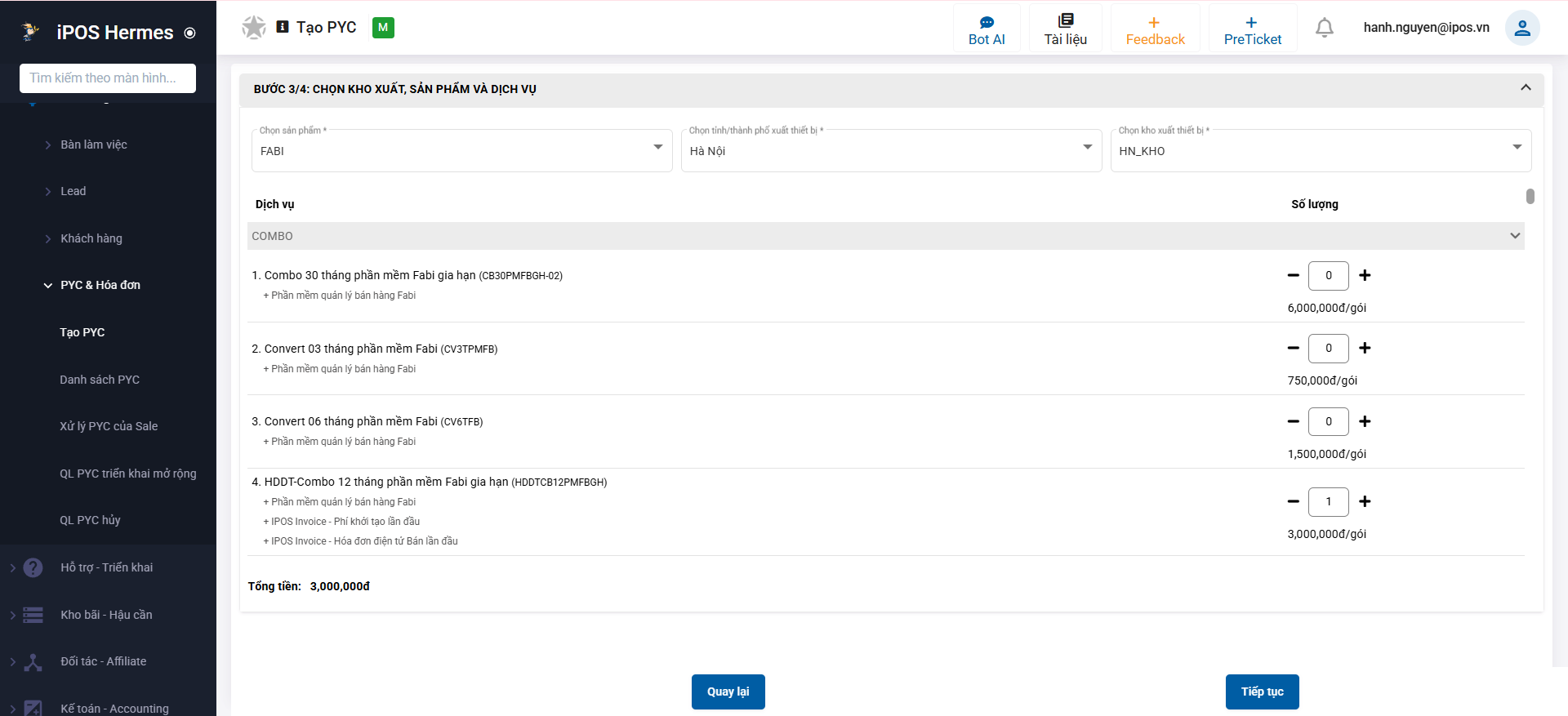This screenshot has height=716, width=1568.
Task: Click the Convert 06 tháng phần mềm Fabi row
Action: (886, 432)
